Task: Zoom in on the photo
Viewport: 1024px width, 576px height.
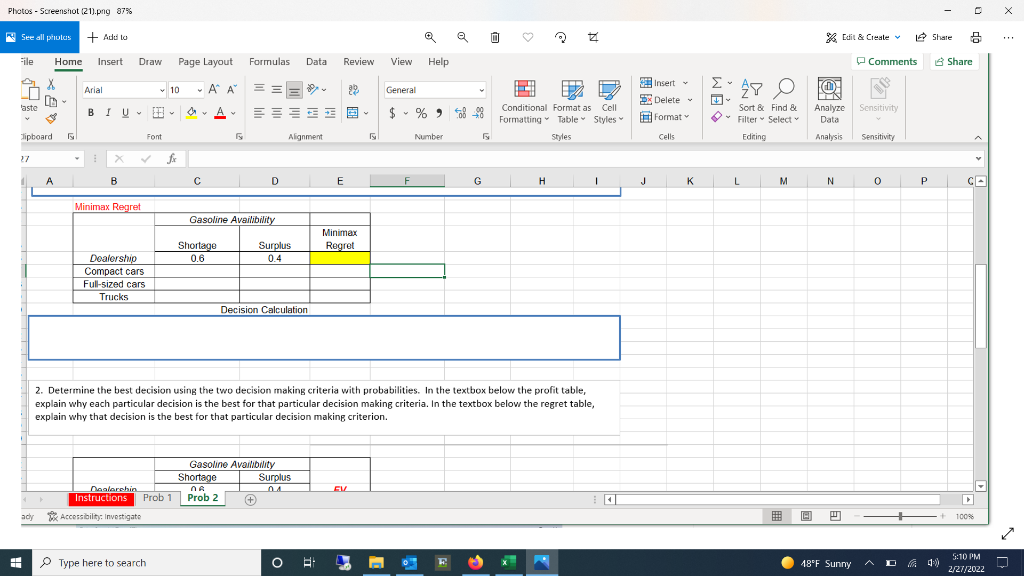Action: tap(429, 37)
